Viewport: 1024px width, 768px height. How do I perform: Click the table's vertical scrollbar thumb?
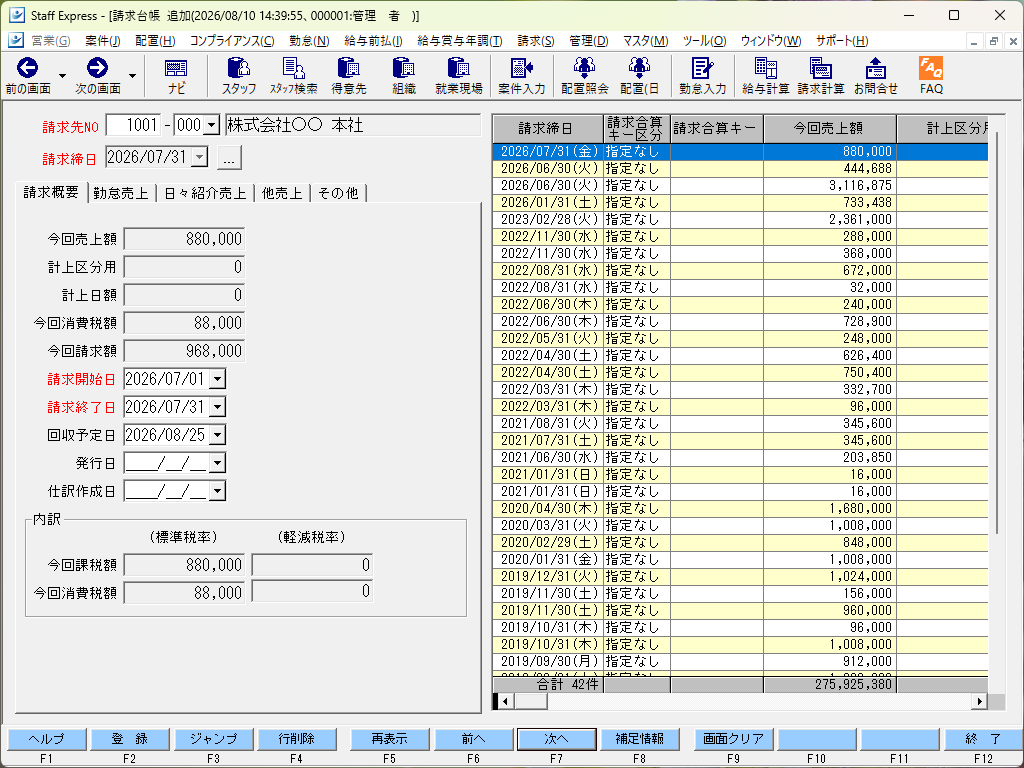(x=997, y=333)
